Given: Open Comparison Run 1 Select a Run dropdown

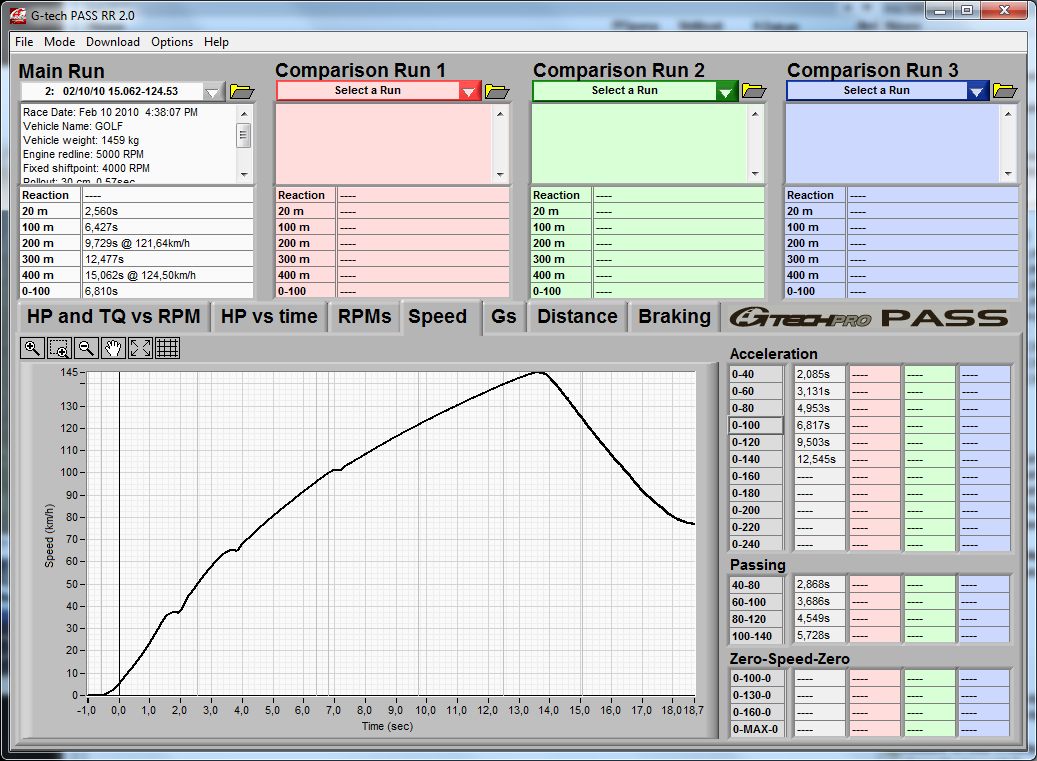Looking at the screenshot, I should [x=469, y=91].
